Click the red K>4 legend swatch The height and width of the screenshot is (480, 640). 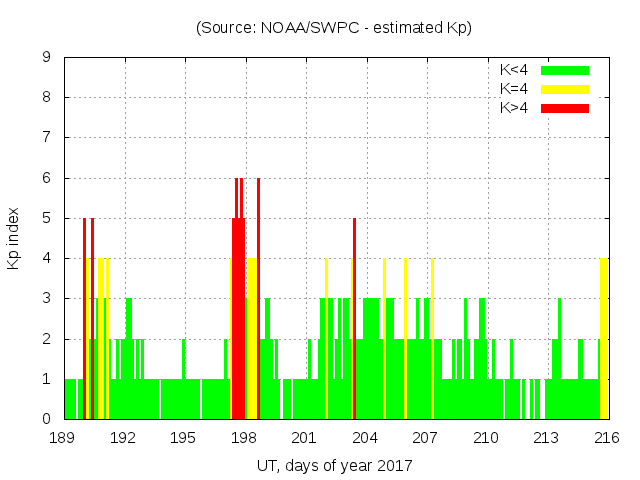[565, 107]
